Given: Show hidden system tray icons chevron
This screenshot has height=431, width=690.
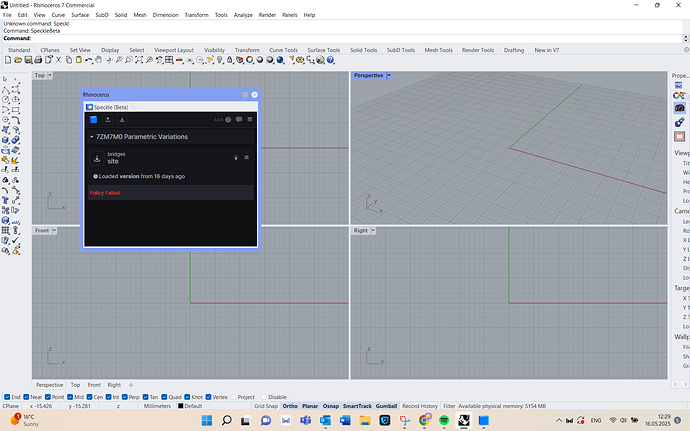Looking at the screenshot, I should coord(559,420).
